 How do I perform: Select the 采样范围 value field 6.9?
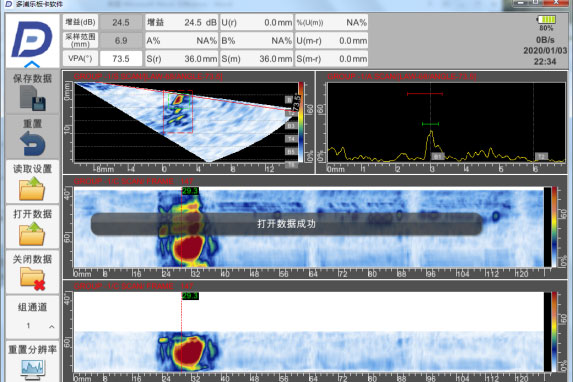coord(121,40)
